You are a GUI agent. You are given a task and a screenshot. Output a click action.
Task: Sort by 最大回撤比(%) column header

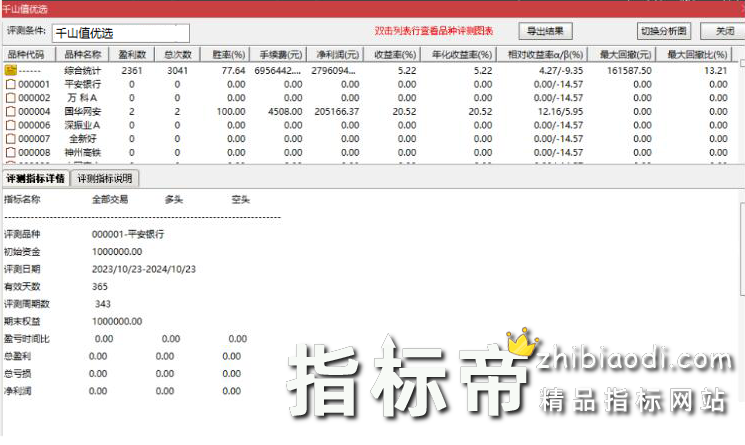695,55
